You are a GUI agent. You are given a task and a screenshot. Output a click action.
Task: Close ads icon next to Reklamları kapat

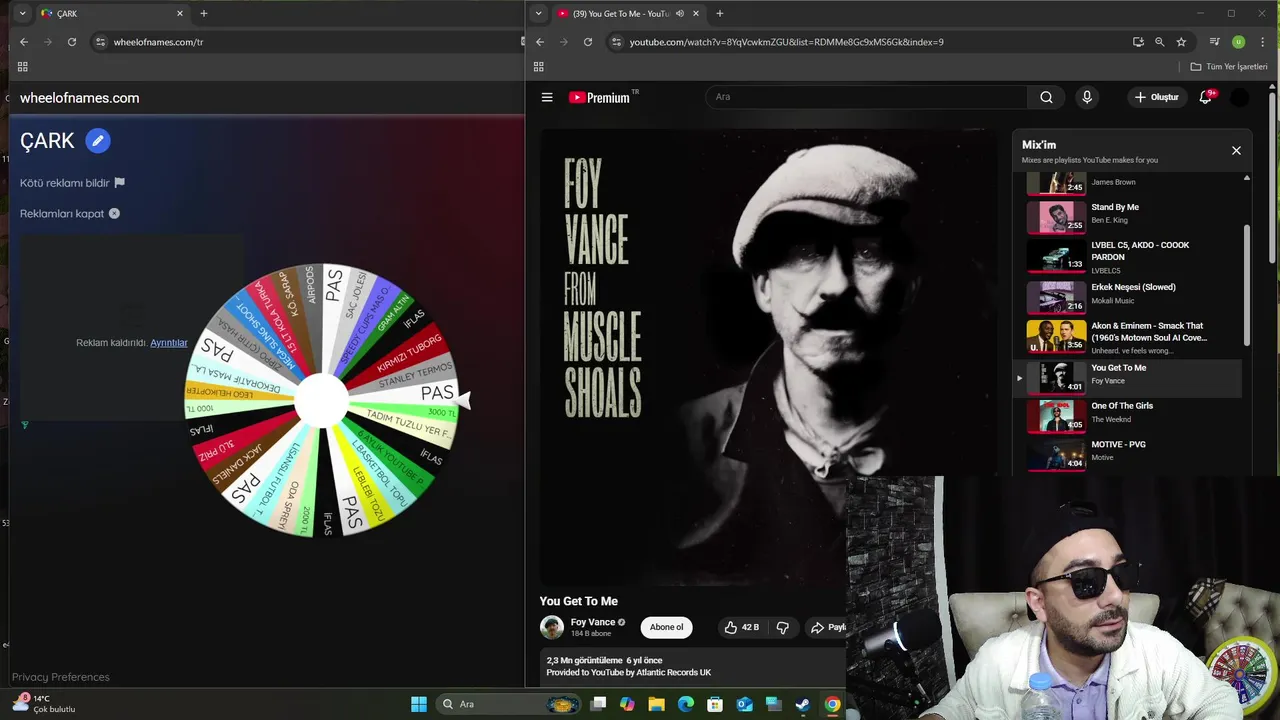114,213
